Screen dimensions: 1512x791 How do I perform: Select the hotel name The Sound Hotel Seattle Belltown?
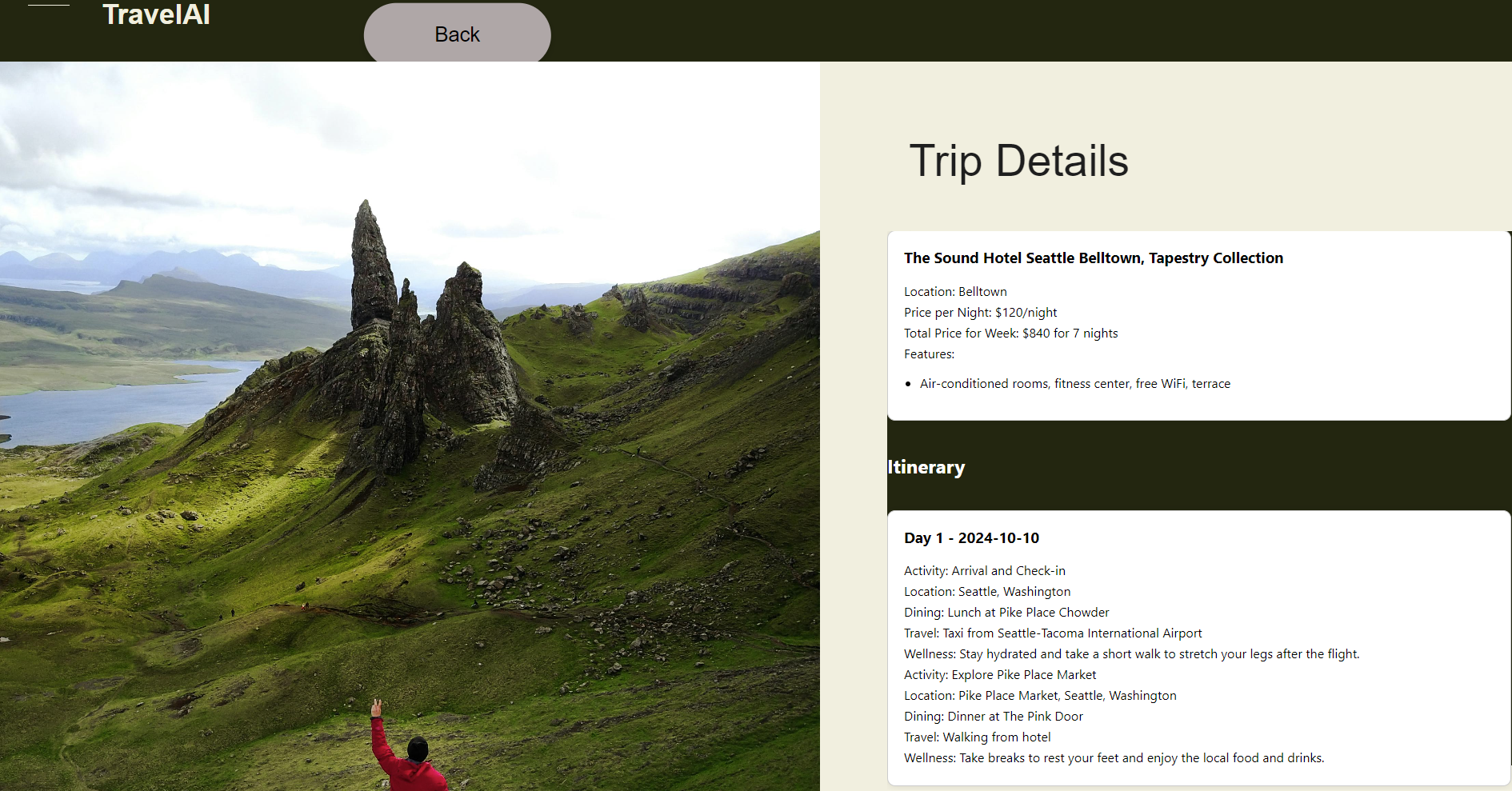[1093, 258]
